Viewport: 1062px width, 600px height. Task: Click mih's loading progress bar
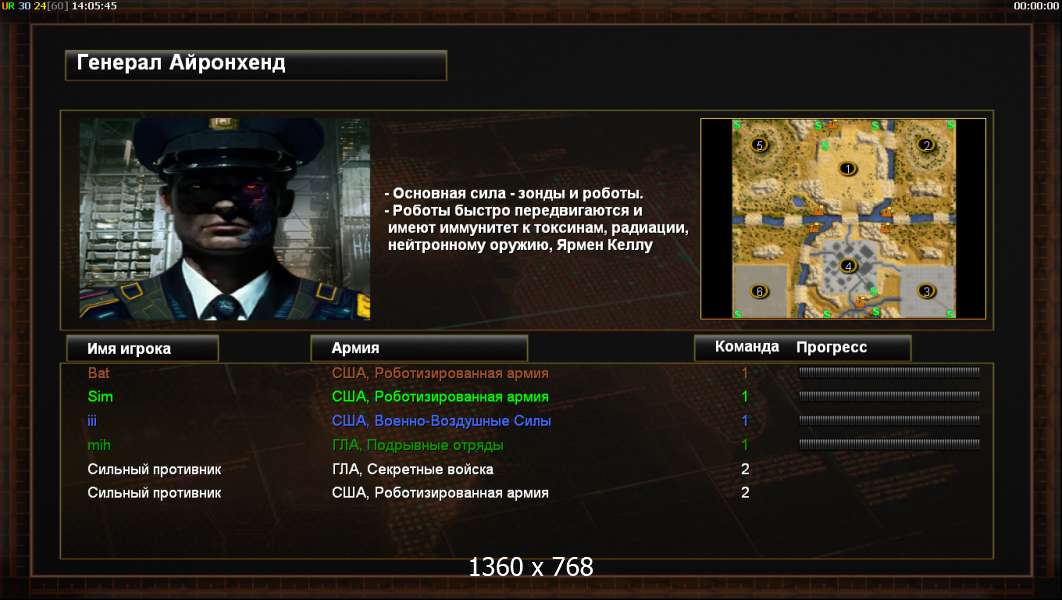(889, 444)
